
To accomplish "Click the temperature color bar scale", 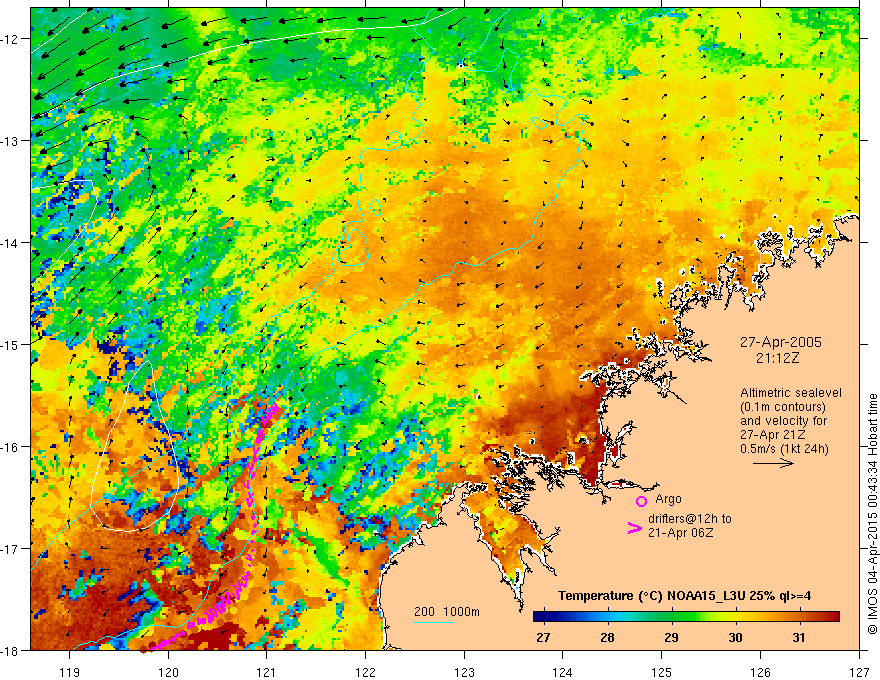I will (x=686, y=616).
